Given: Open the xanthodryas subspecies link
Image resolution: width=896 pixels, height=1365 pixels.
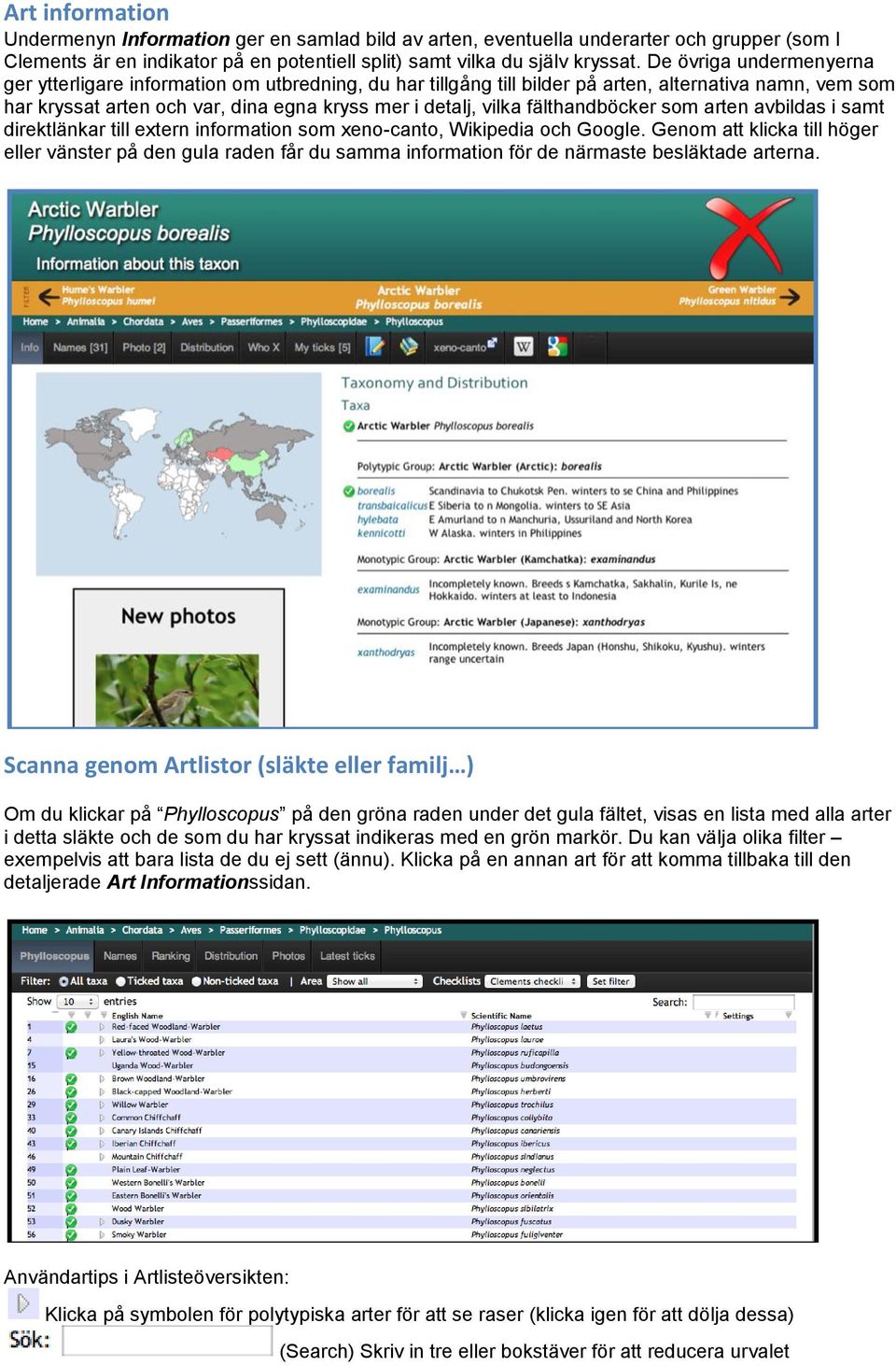Looking at the screenshot, I should [385, 652].
